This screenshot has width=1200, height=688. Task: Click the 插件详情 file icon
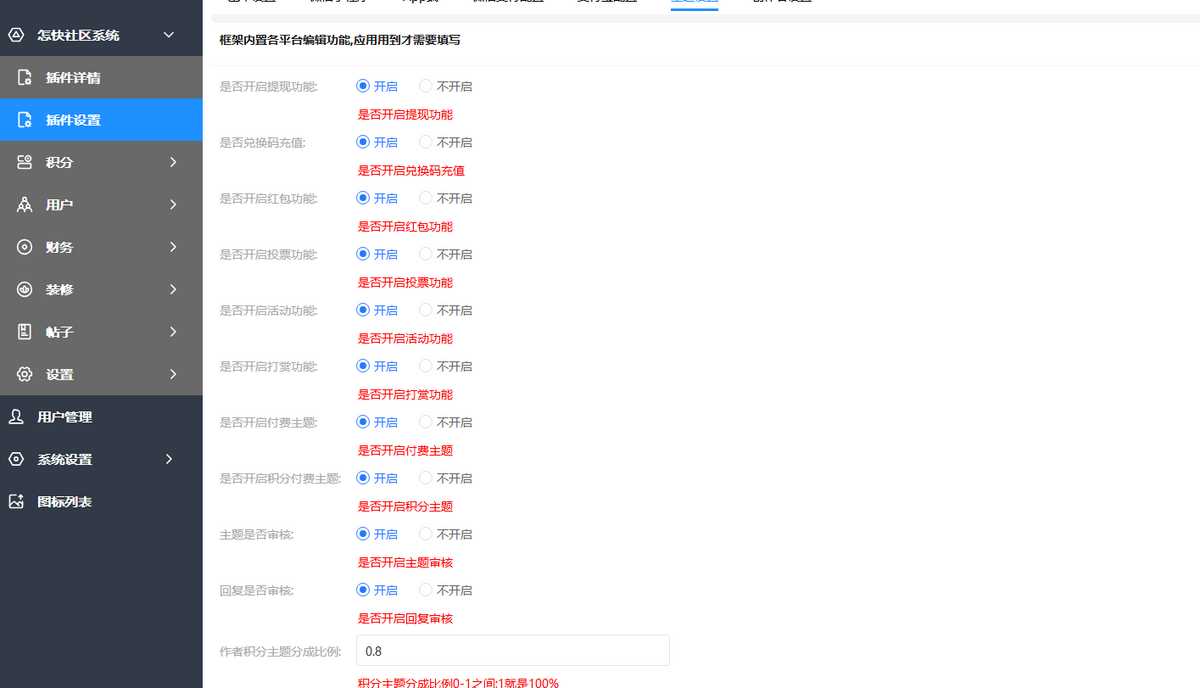[x=25, y=78]
